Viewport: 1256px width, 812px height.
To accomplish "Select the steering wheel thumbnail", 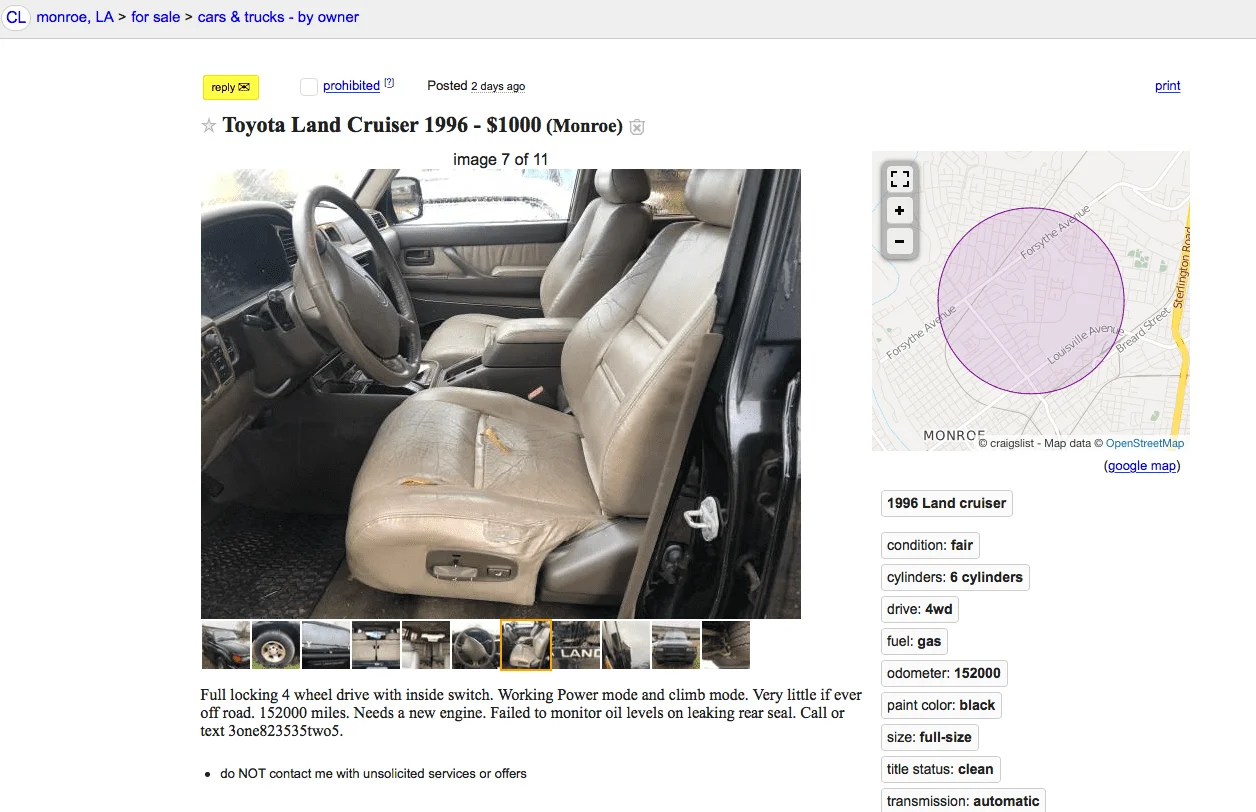I will tap(476, 645).
